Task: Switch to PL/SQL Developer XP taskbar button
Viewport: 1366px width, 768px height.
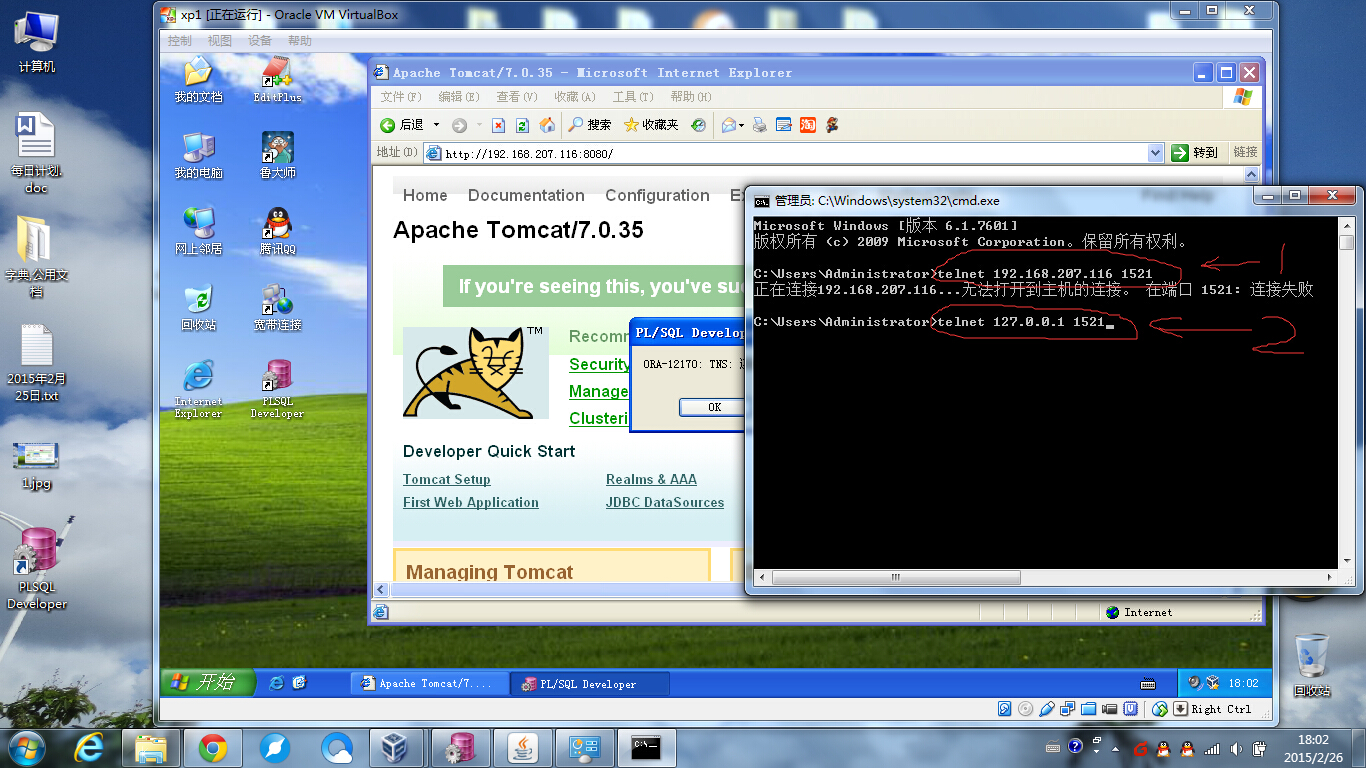Action: tap(590, 684)
